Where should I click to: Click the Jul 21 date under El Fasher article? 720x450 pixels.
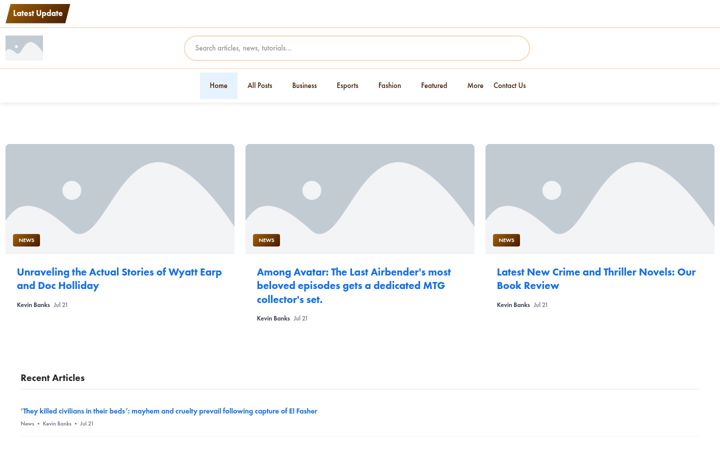click(87, 423)
